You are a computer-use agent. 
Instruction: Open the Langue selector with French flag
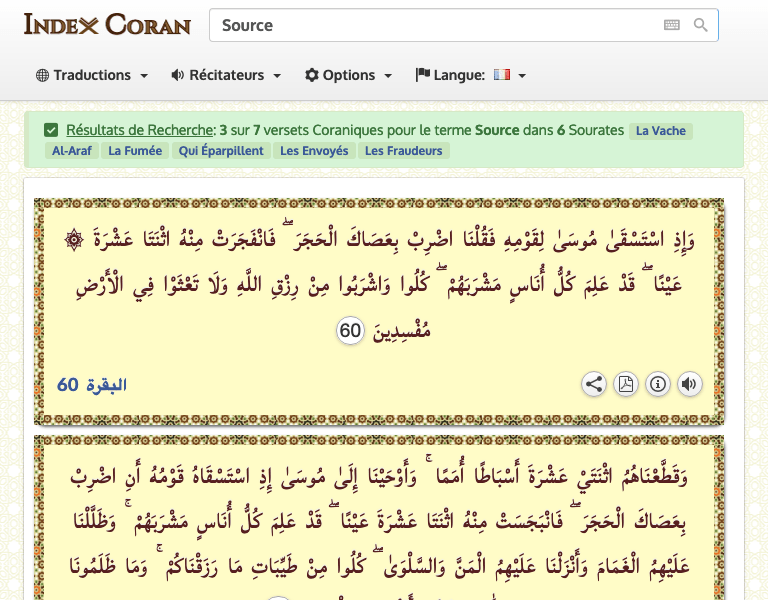(471, 75)
